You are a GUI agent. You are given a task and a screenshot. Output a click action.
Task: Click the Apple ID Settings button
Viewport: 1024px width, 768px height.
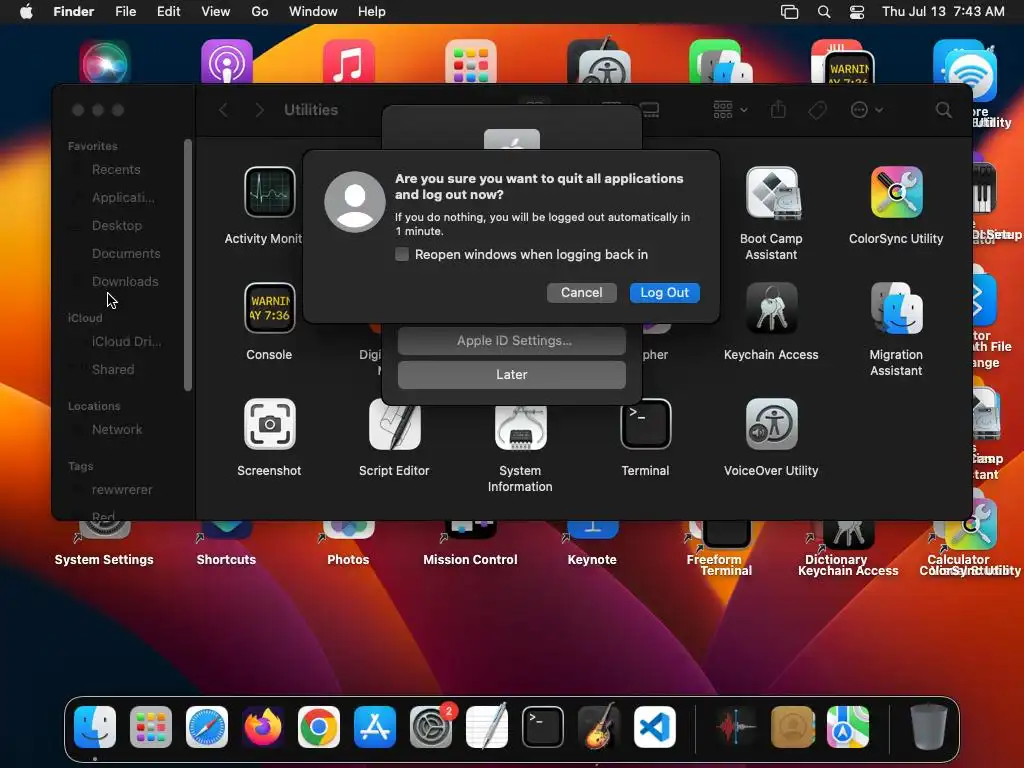point(511,341)
